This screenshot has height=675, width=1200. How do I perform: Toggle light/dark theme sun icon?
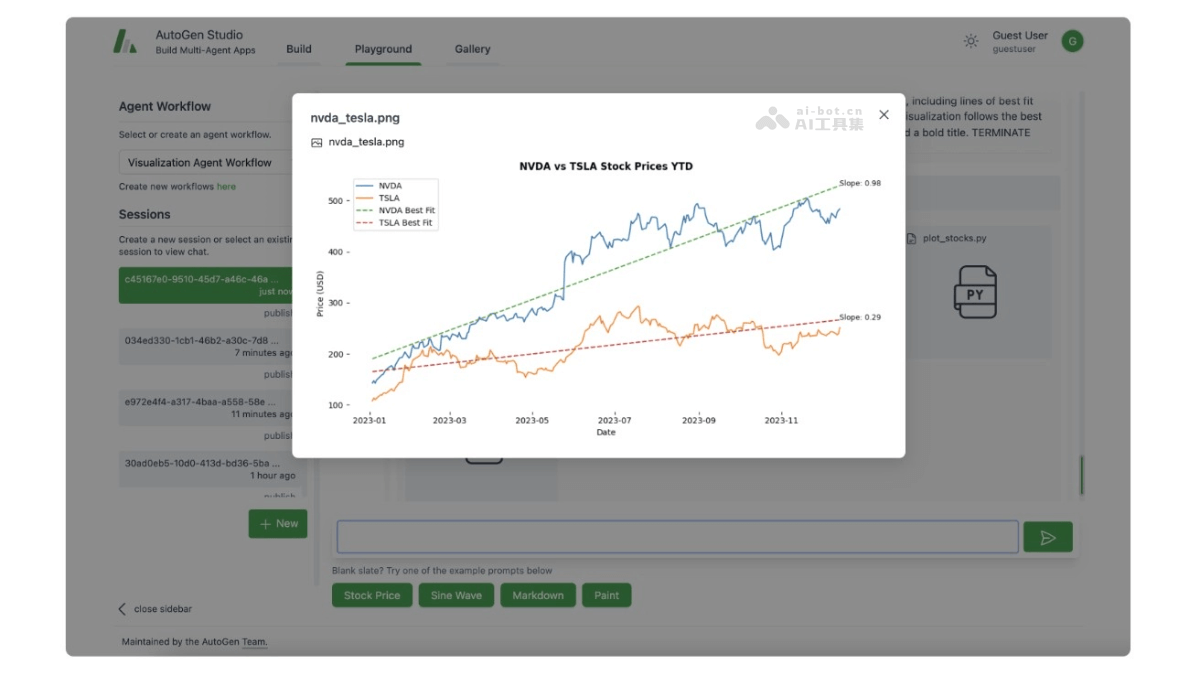(971, 41)
